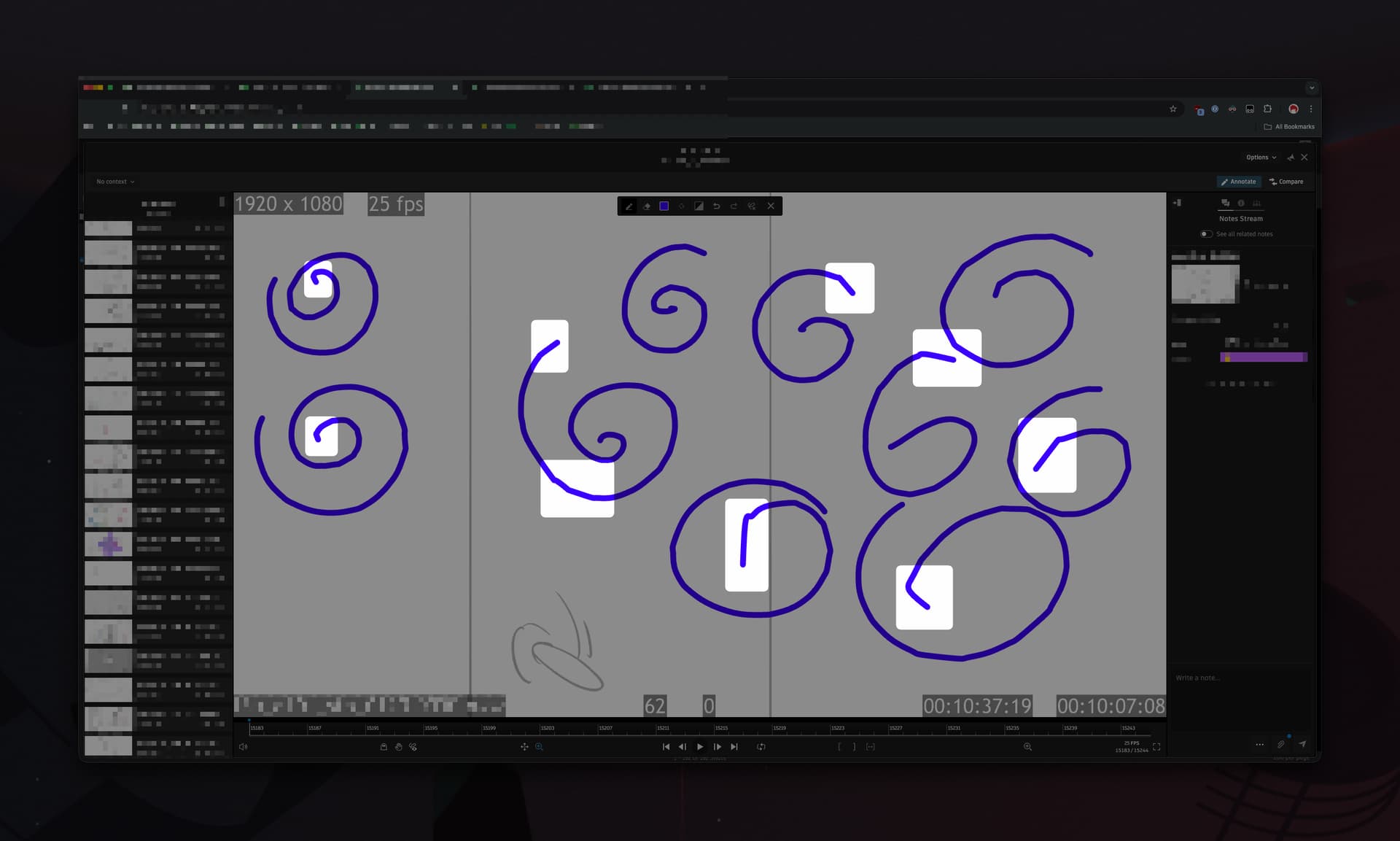Click the Compare button

pyautogui.click(x=1286, y=182)
